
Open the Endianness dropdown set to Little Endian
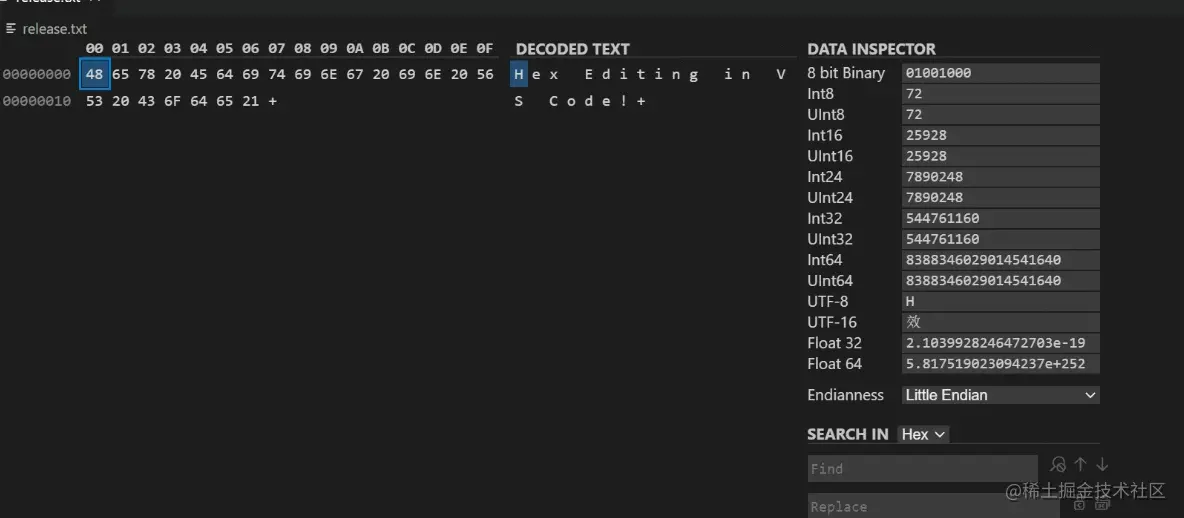pos(1001,395)
